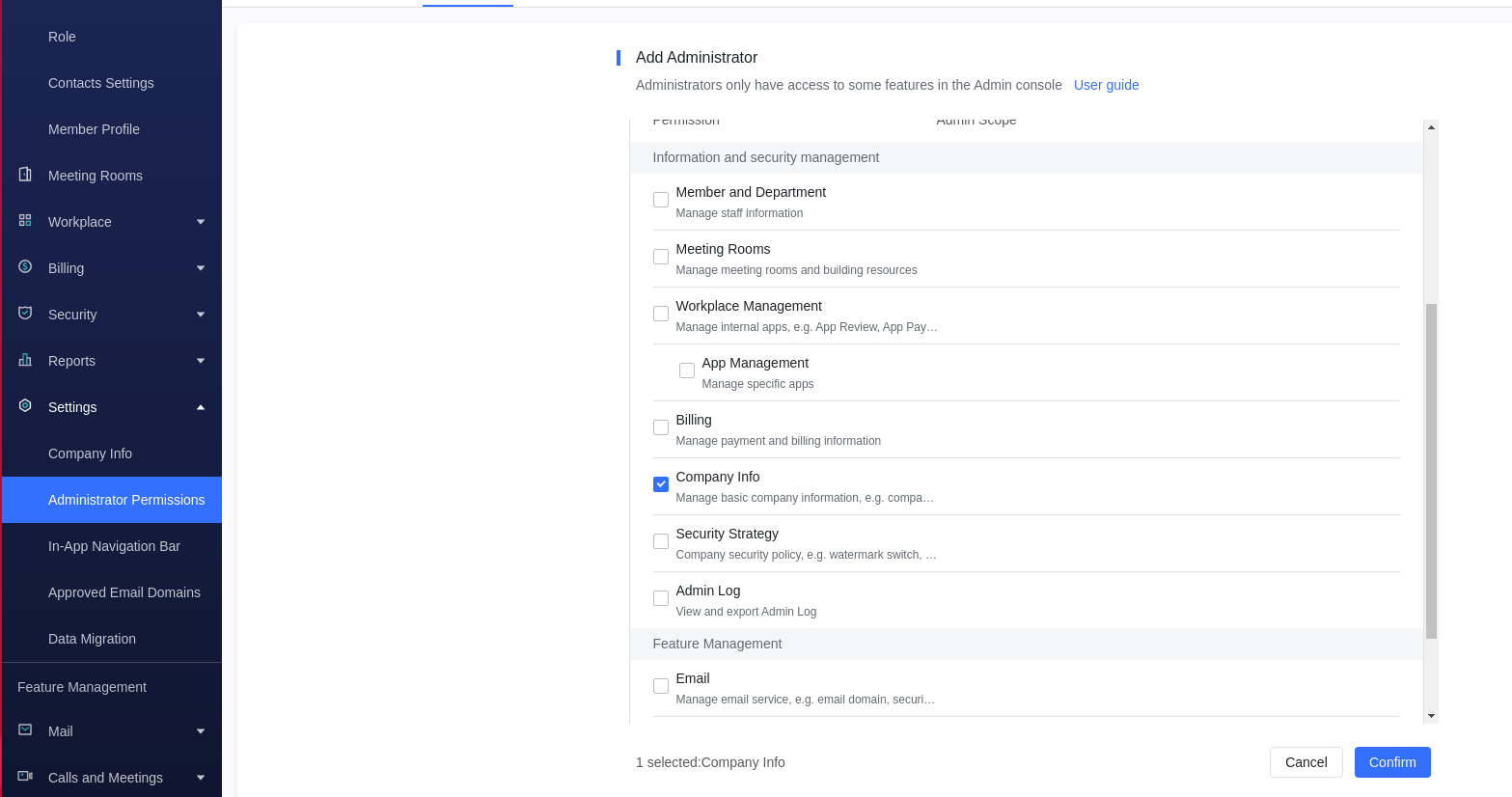
Task: Click the scroll down arrow in permissions list
Action: click(x=1431, y=716)
